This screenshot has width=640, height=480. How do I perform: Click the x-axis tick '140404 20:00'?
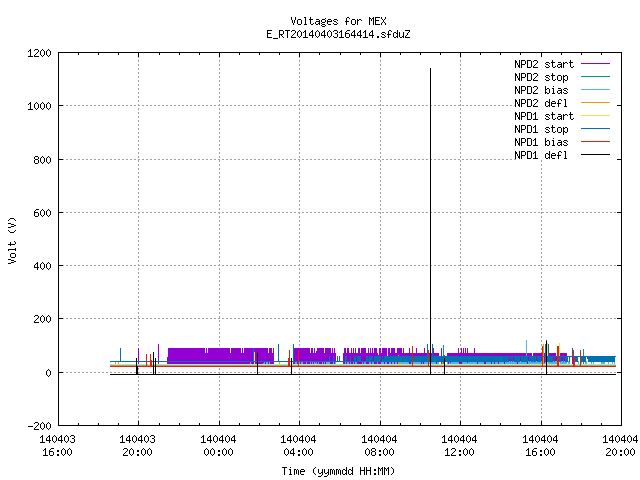pyautogui.click(x=620, y=446)
